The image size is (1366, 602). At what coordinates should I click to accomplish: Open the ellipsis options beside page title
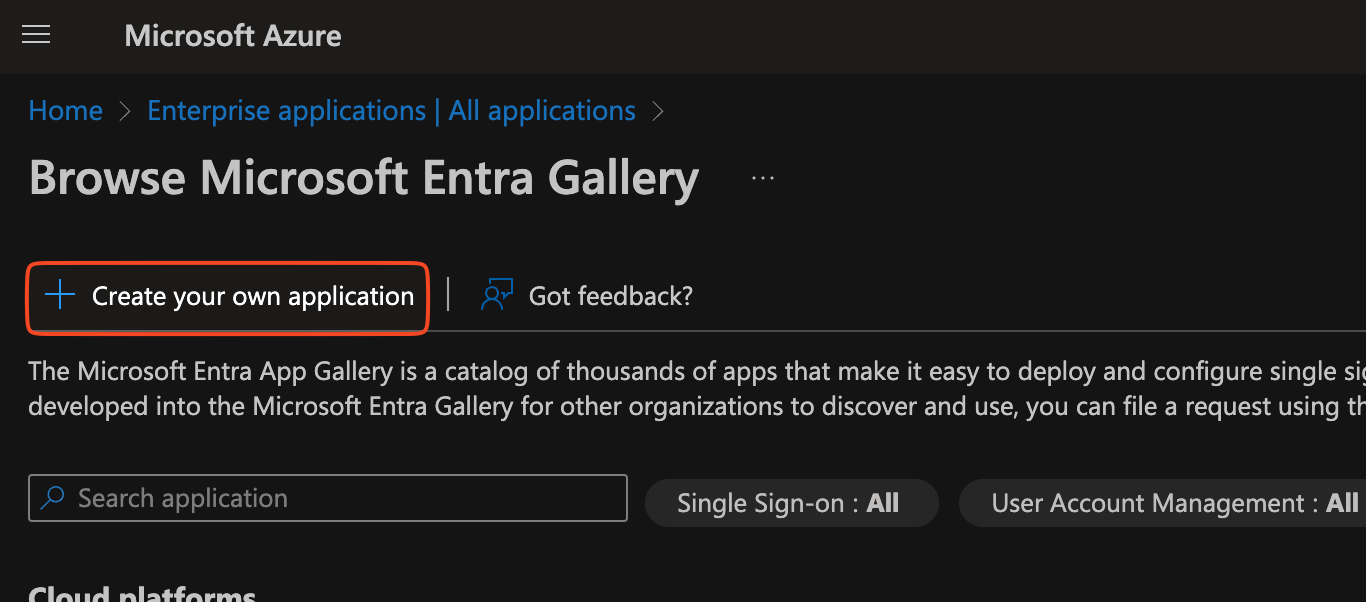pyautogui.click(x=763, y=178)
